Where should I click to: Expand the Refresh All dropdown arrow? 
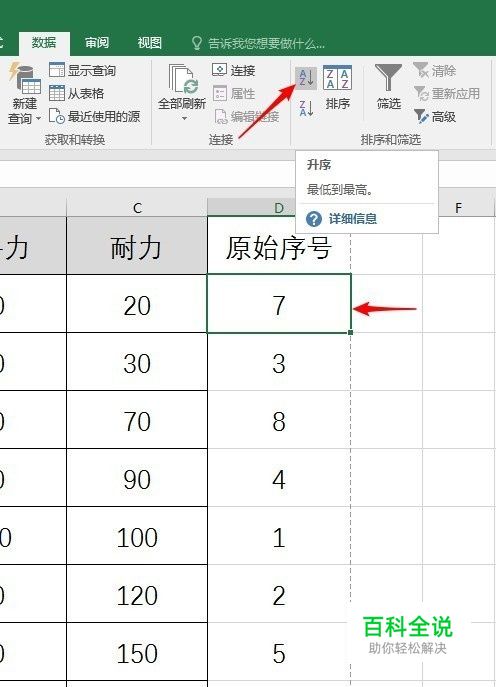point(184,118)
